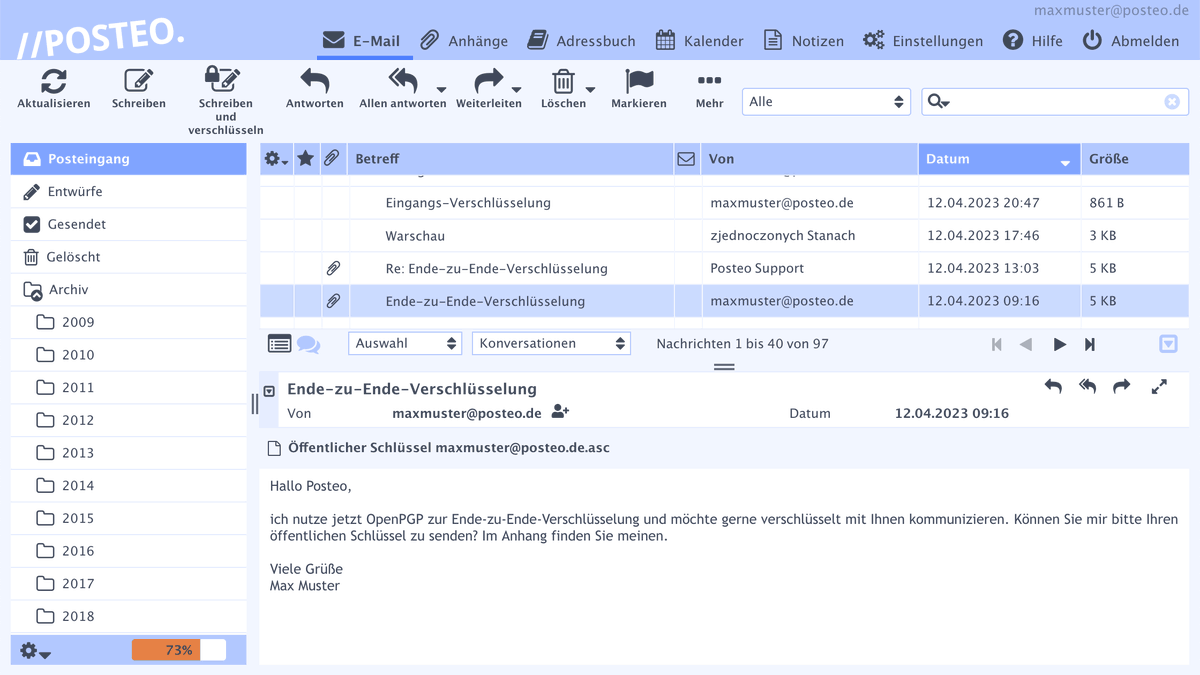Viewport: 1200px width, 675px height.
Task: Click into the search input field
Action: coord(1058,102)
